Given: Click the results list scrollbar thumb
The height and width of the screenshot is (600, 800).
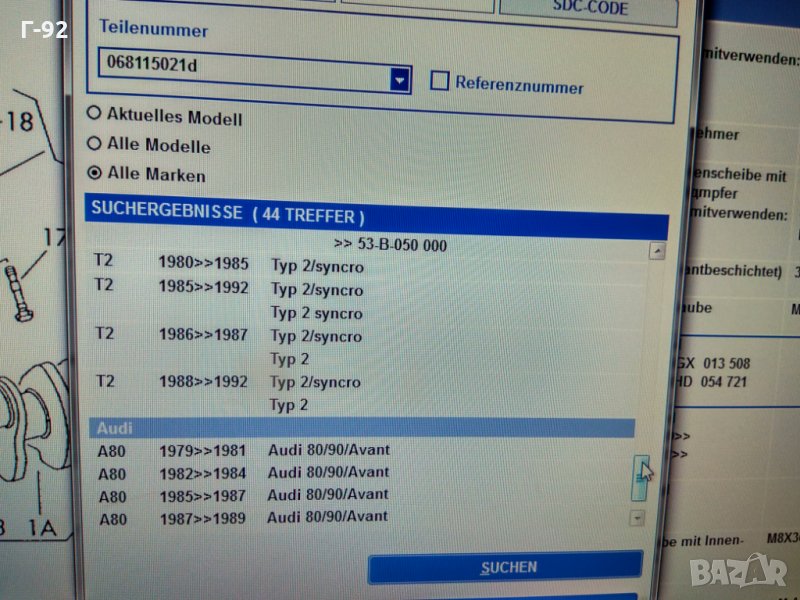Looking at the screenshot, I should click(x=639, y=478).
